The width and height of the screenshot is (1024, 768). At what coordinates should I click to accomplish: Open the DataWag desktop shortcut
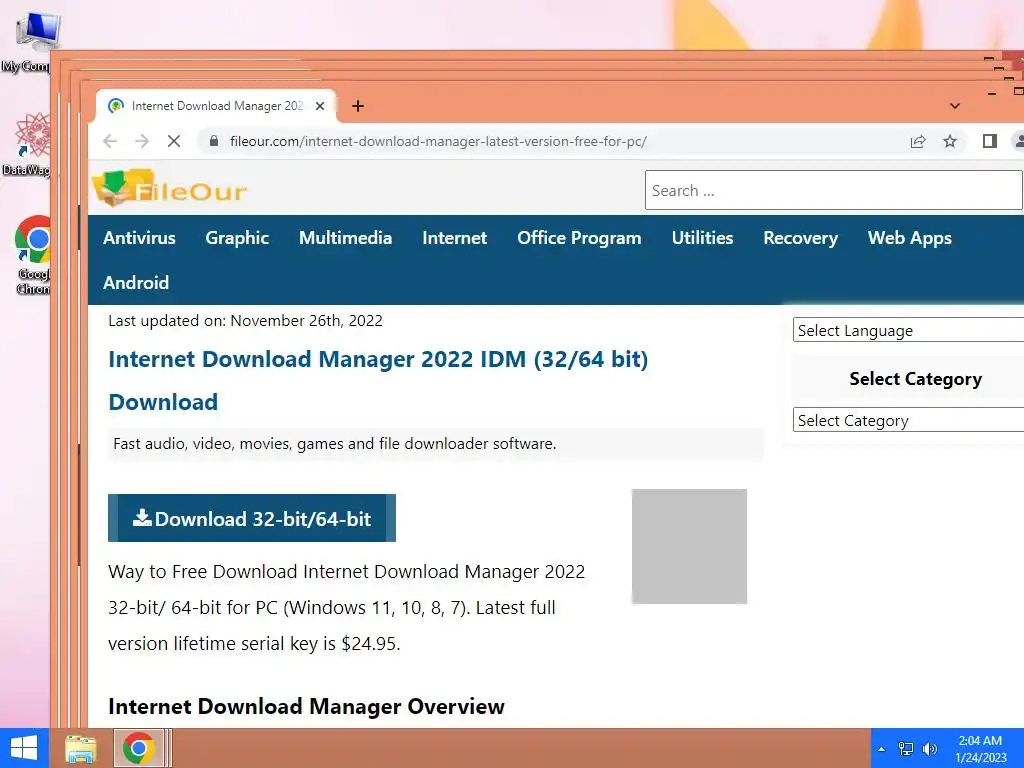tap(26, 144)
